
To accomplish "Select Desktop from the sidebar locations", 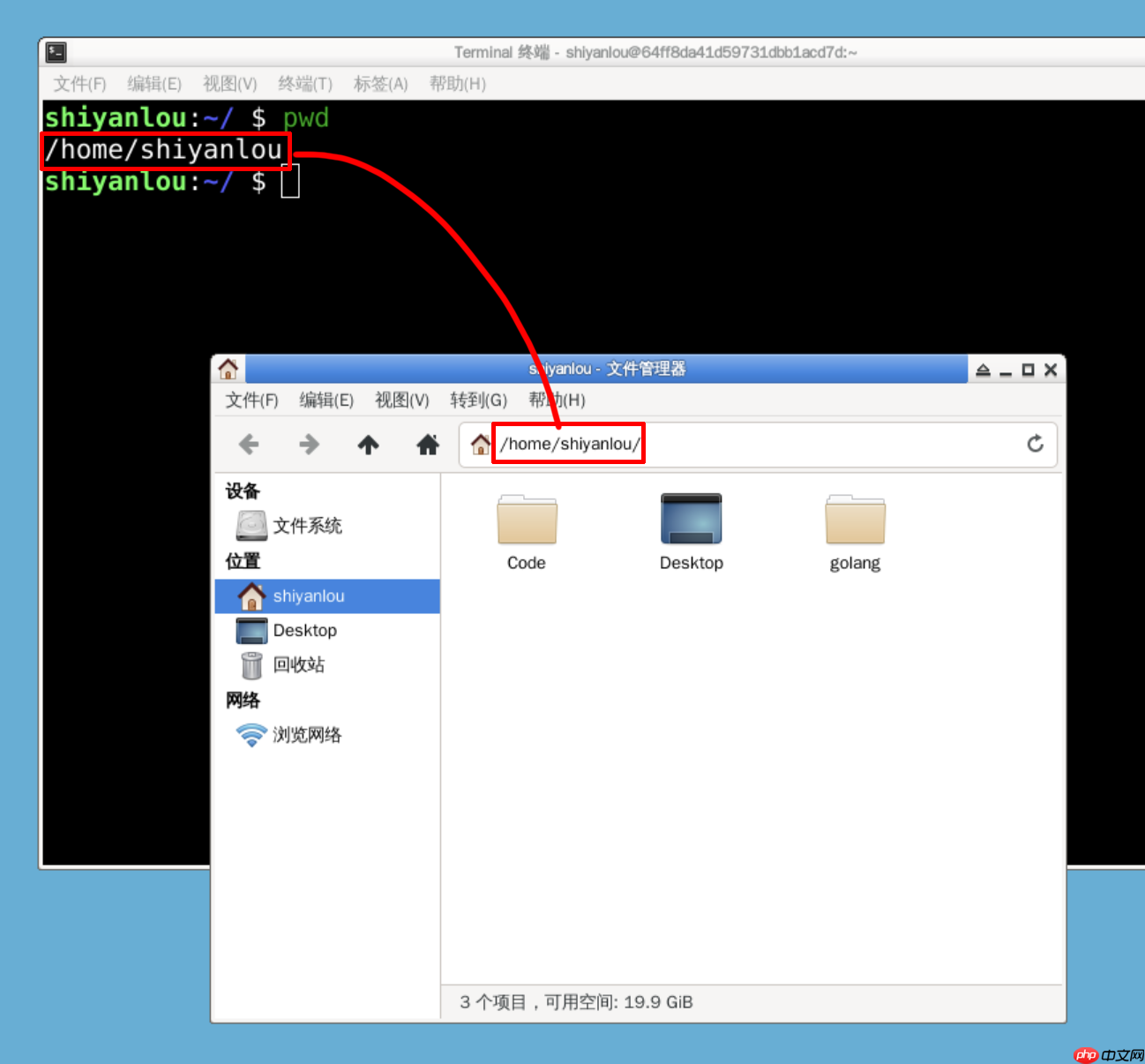I will click(x=305, y=630).
